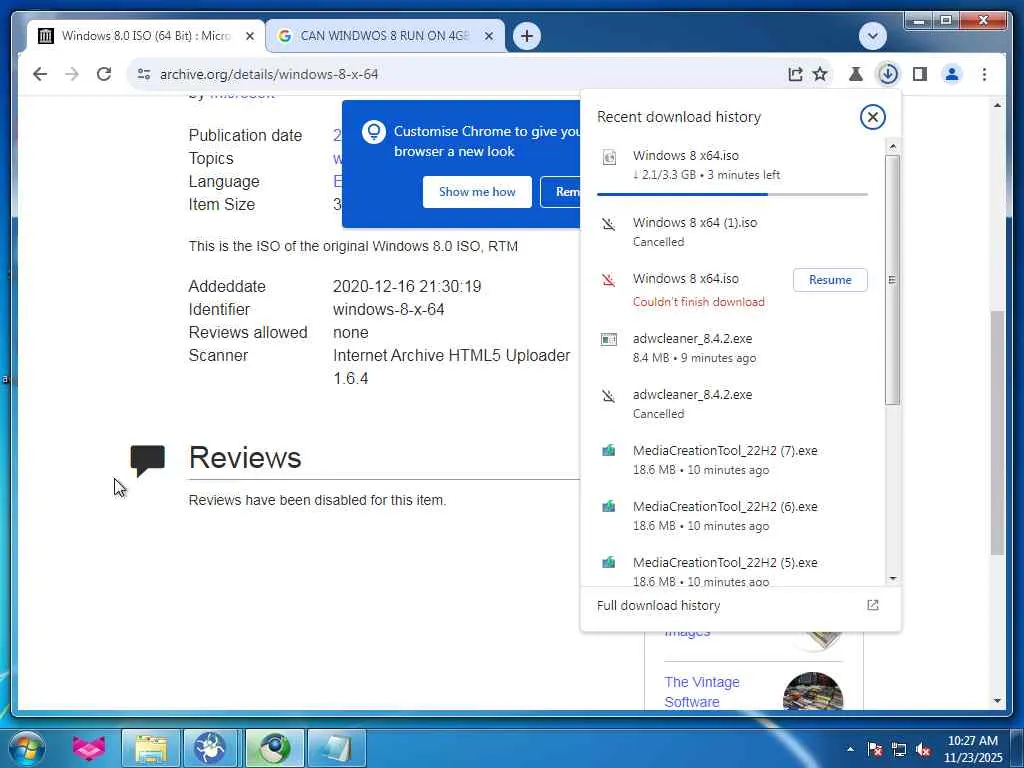This screenshot has width=1024, height=768.
Task: Open adwcleaner_8.4.2.exe 8.4 MB download
Action: (x=732, y=348)
